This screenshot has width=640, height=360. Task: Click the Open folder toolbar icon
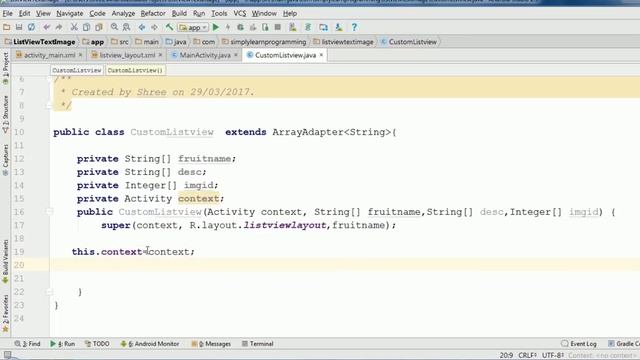click(7, 27)
